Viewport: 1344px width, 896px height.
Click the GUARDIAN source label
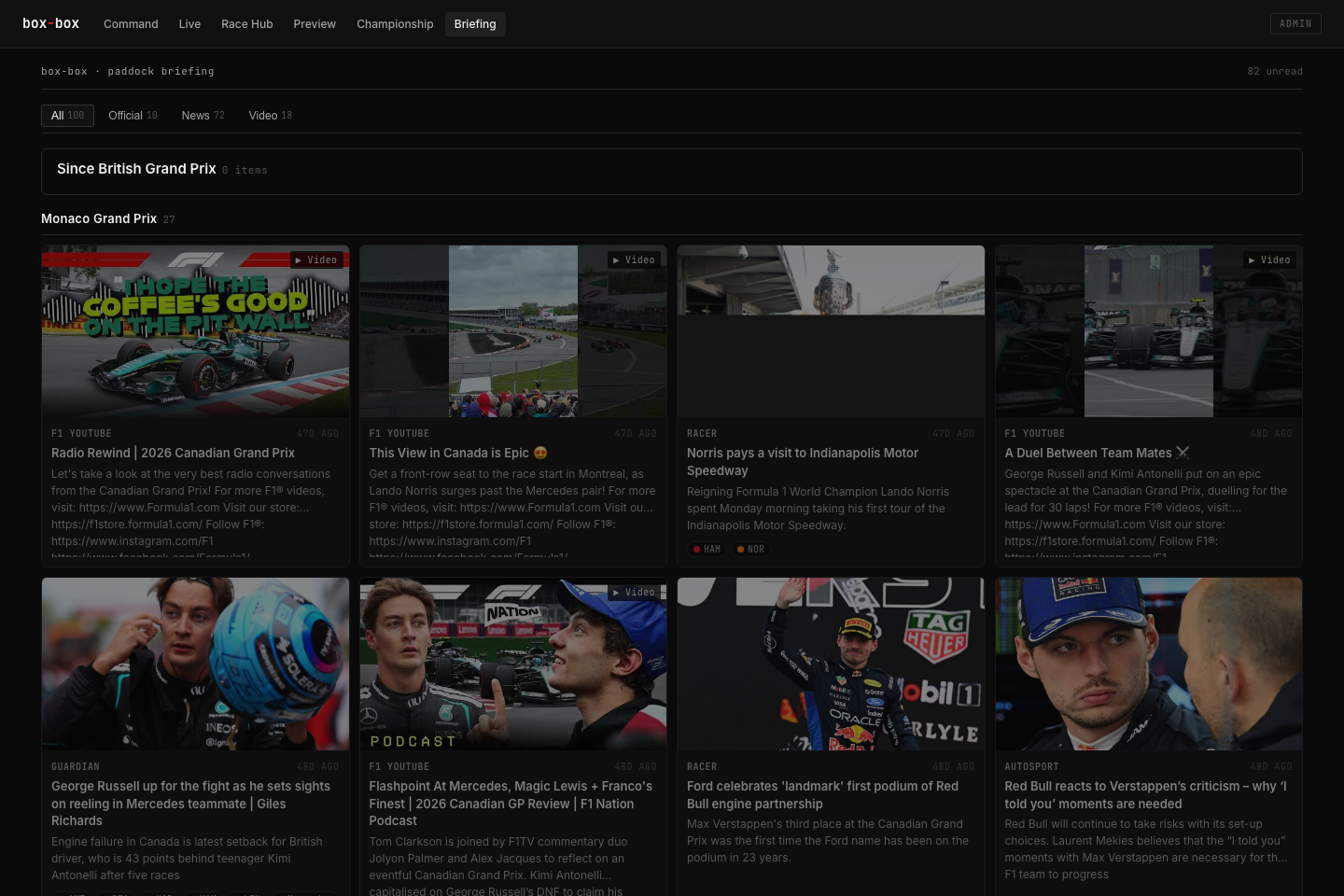pyautogui.click(x=76, y=767)
